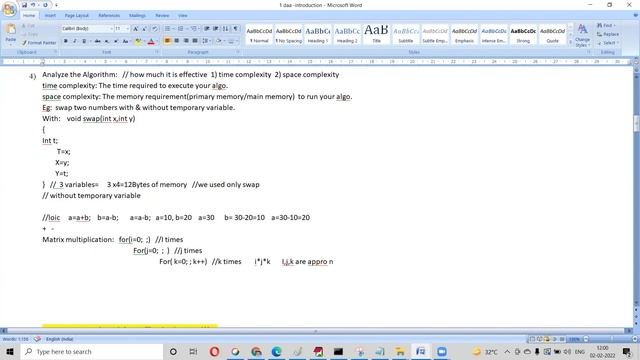This screenshot has width=640, height=360.
Task: Open Change Case options
Action: click(126, 41)
